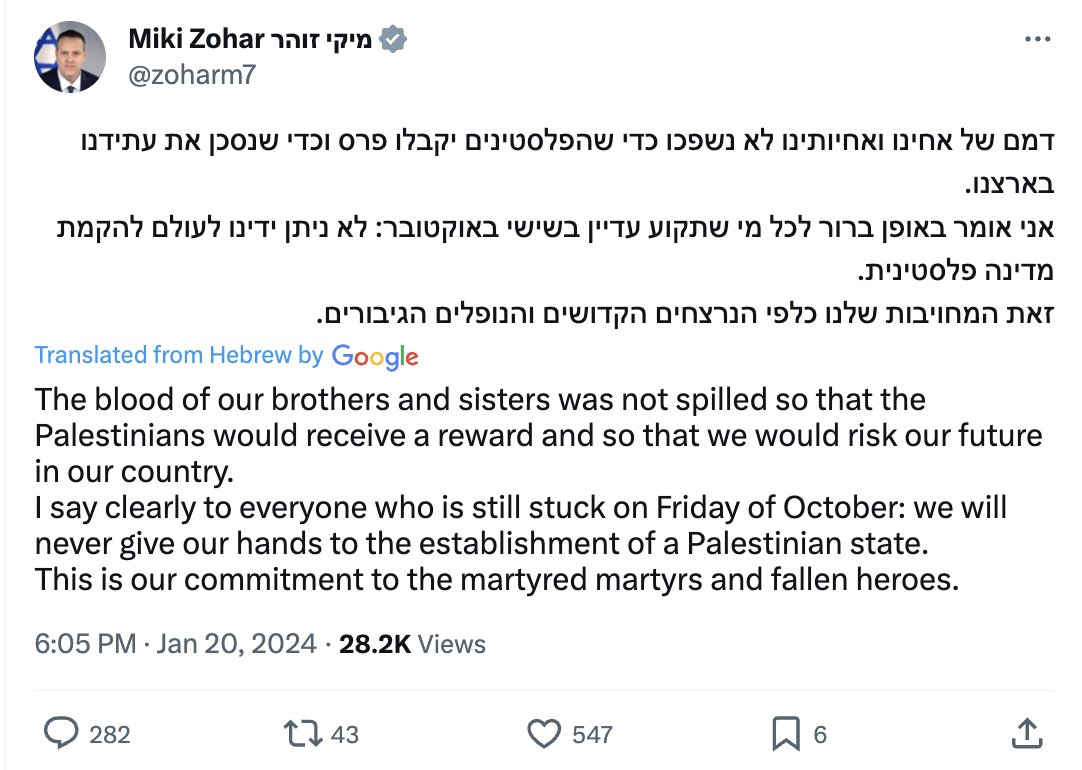Open the three-dot more options menu
The image size is (1082, 770).
tap(1039, 40)
